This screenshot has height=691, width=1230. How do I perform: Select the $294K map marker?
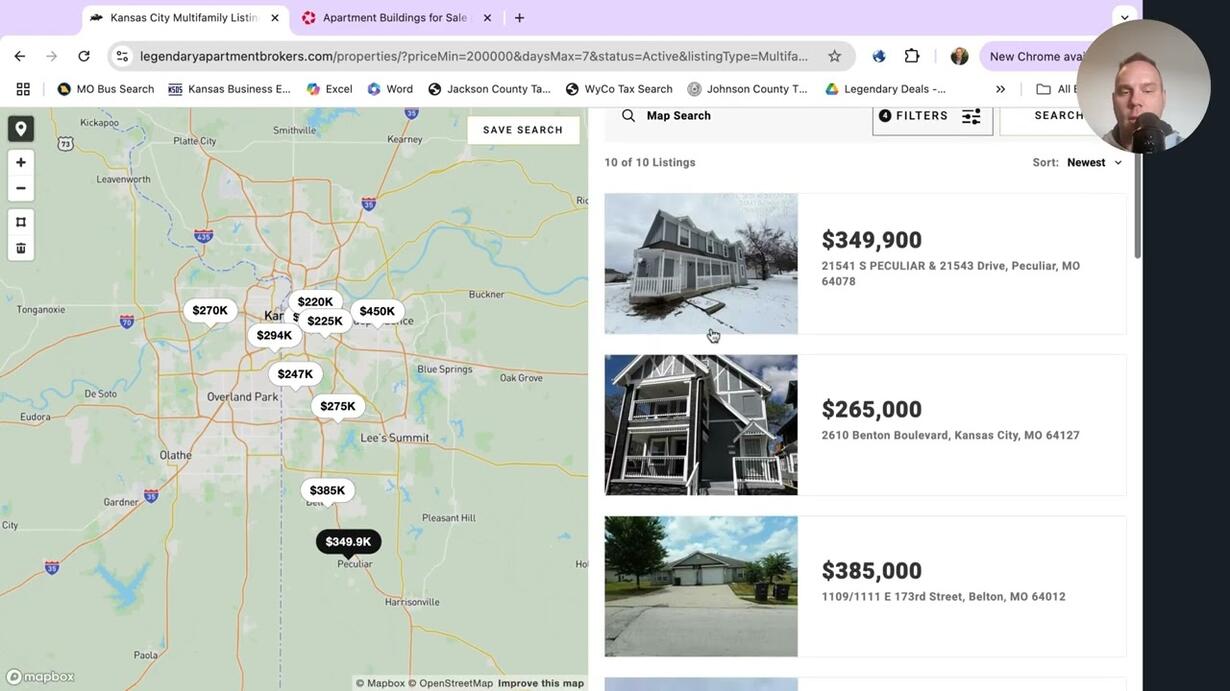[274, 336]
